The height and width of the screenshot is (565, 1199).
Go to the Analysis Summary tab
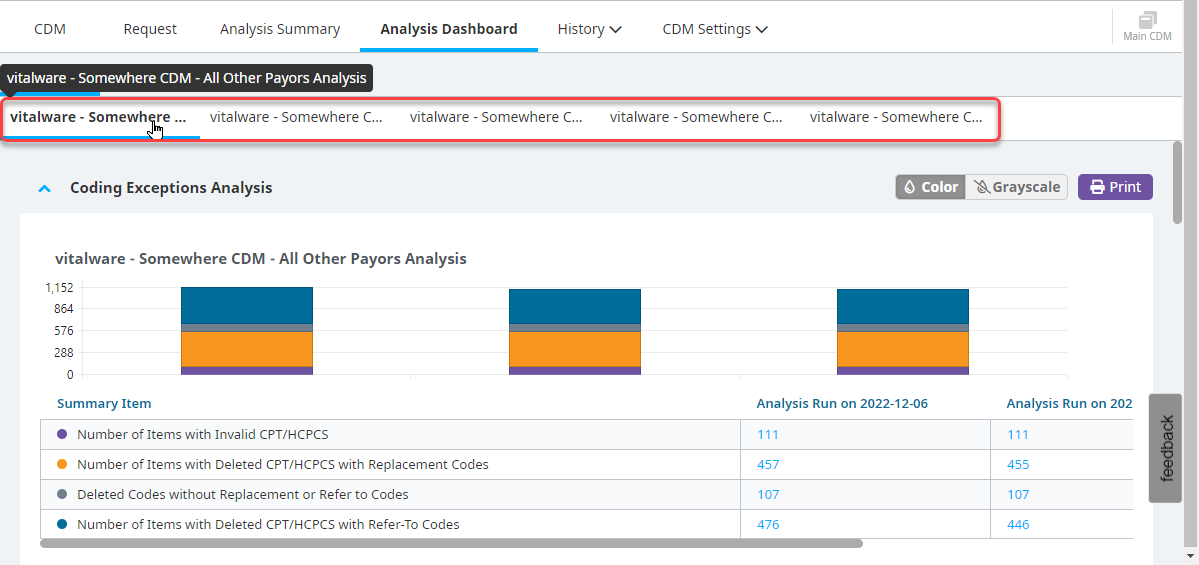[x=280, y=29]
